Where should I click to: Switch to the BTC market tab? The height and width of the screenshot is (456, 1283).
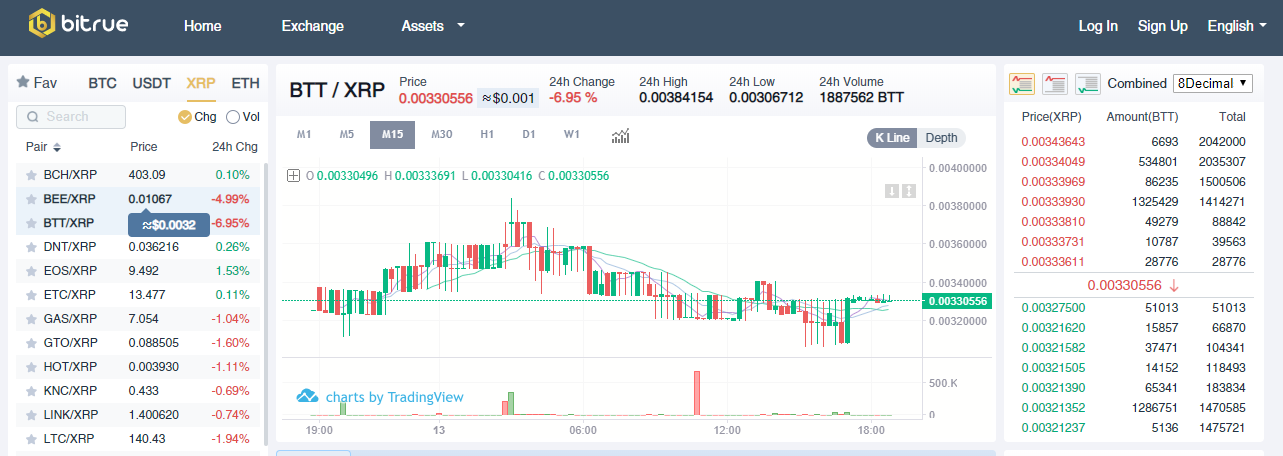point(102,83)
